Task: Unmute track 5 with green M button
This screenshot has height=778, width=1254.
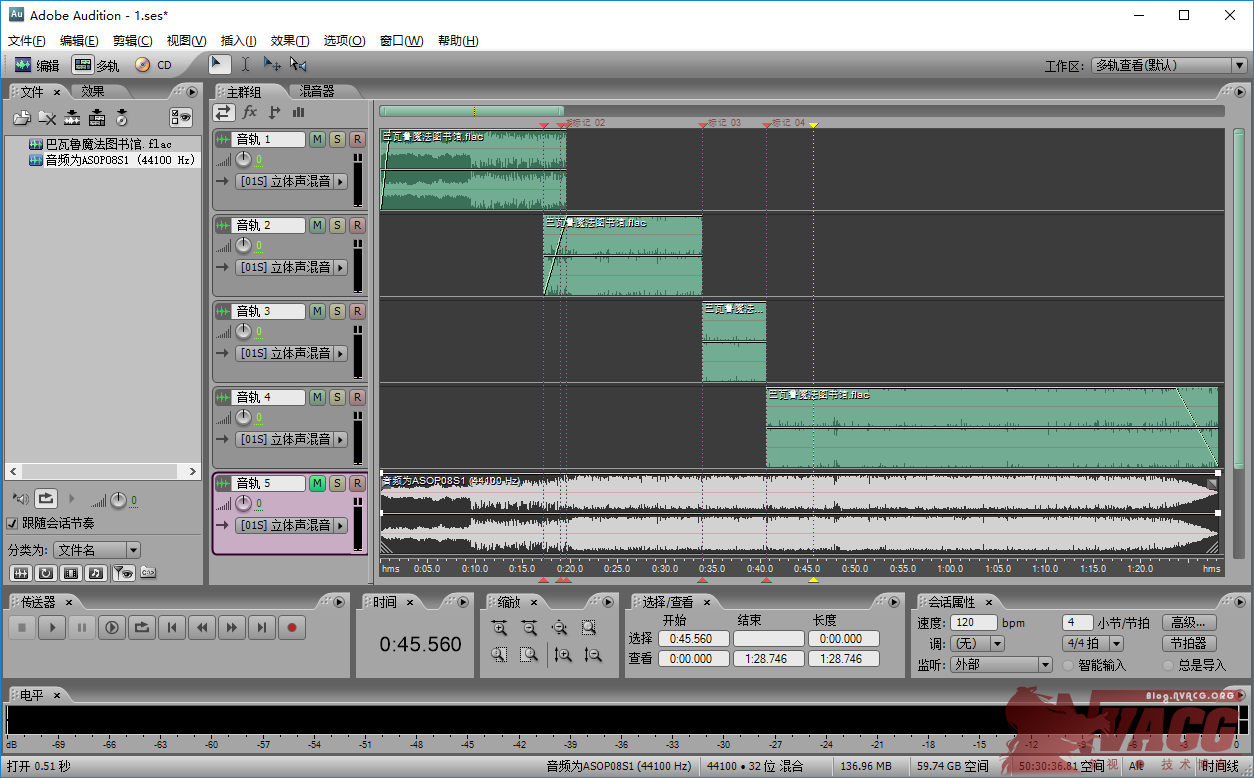Action: [317, 484]
